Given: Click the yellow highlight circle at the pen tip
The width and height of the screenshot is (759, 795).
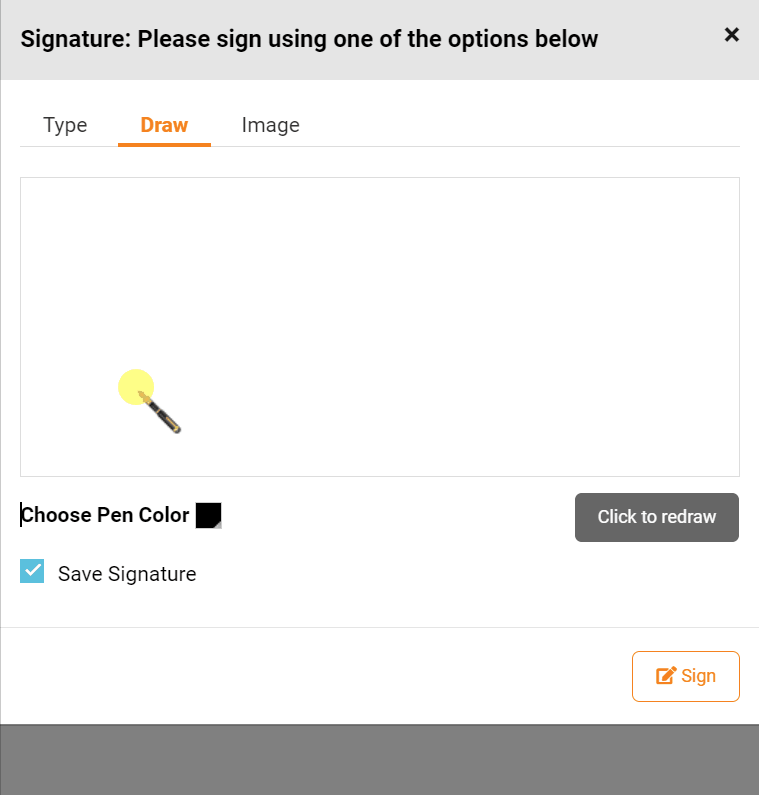Looking at the screenshot, I should [134, 386].
